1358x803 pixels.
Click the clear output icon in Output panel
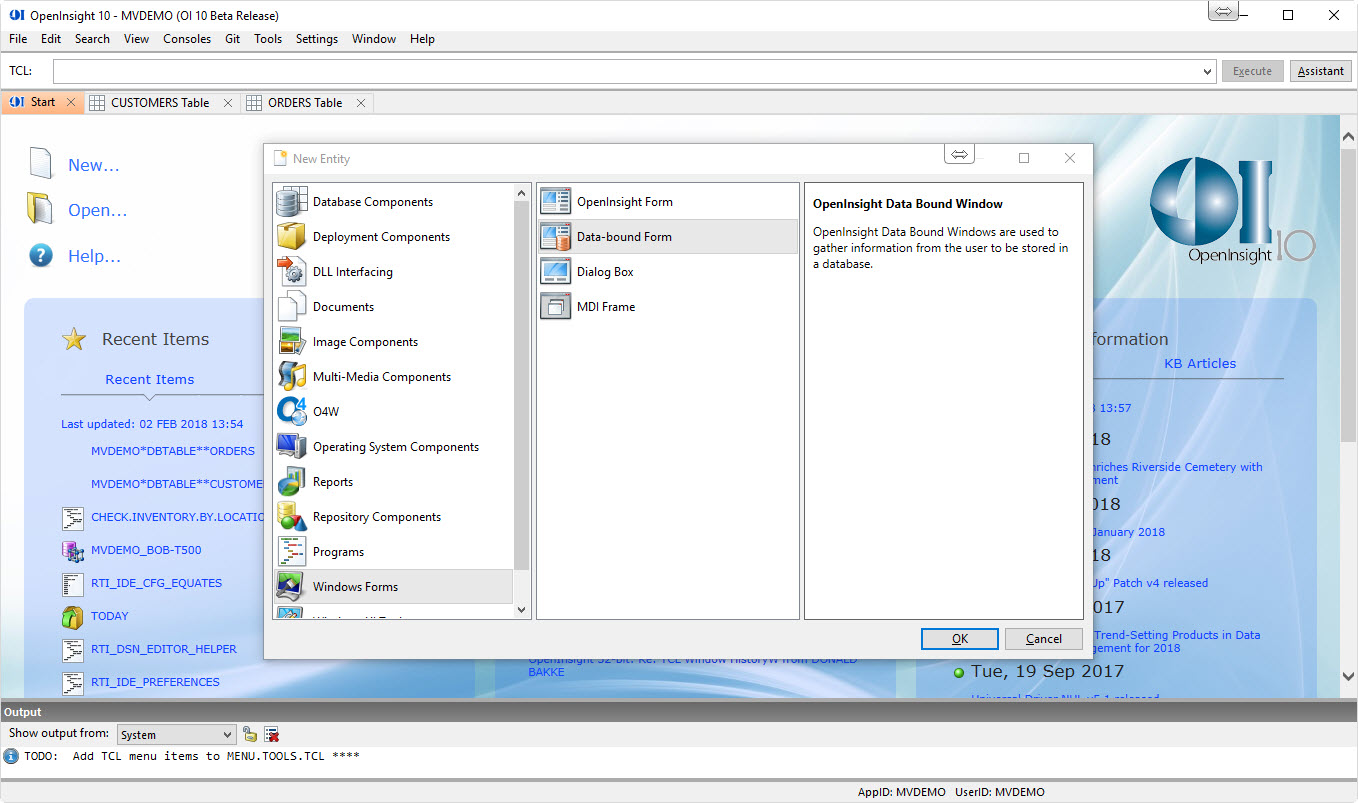272,734
